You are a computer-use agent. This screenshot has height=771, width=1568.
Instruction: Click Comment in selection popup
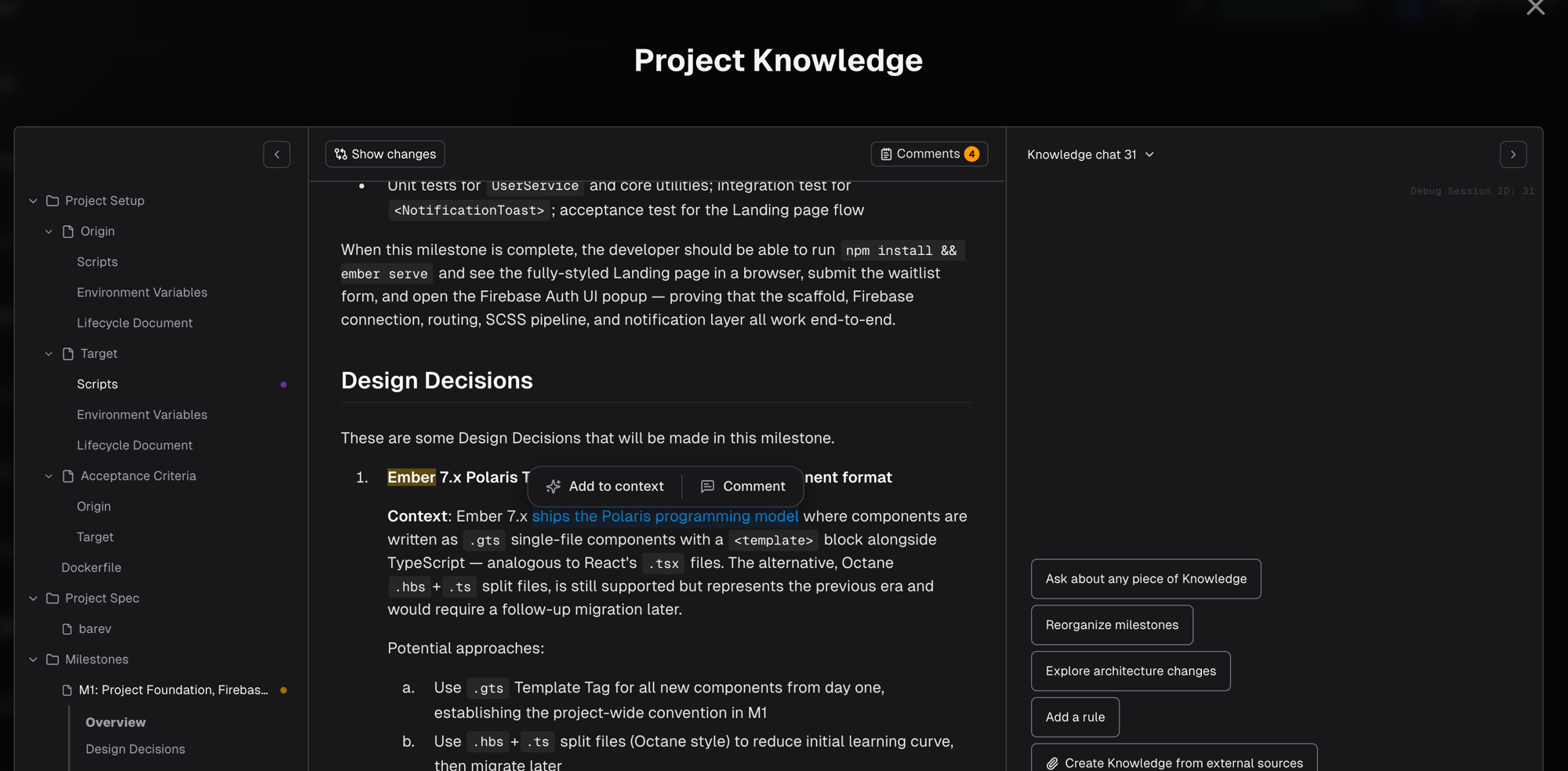point(742,486)
